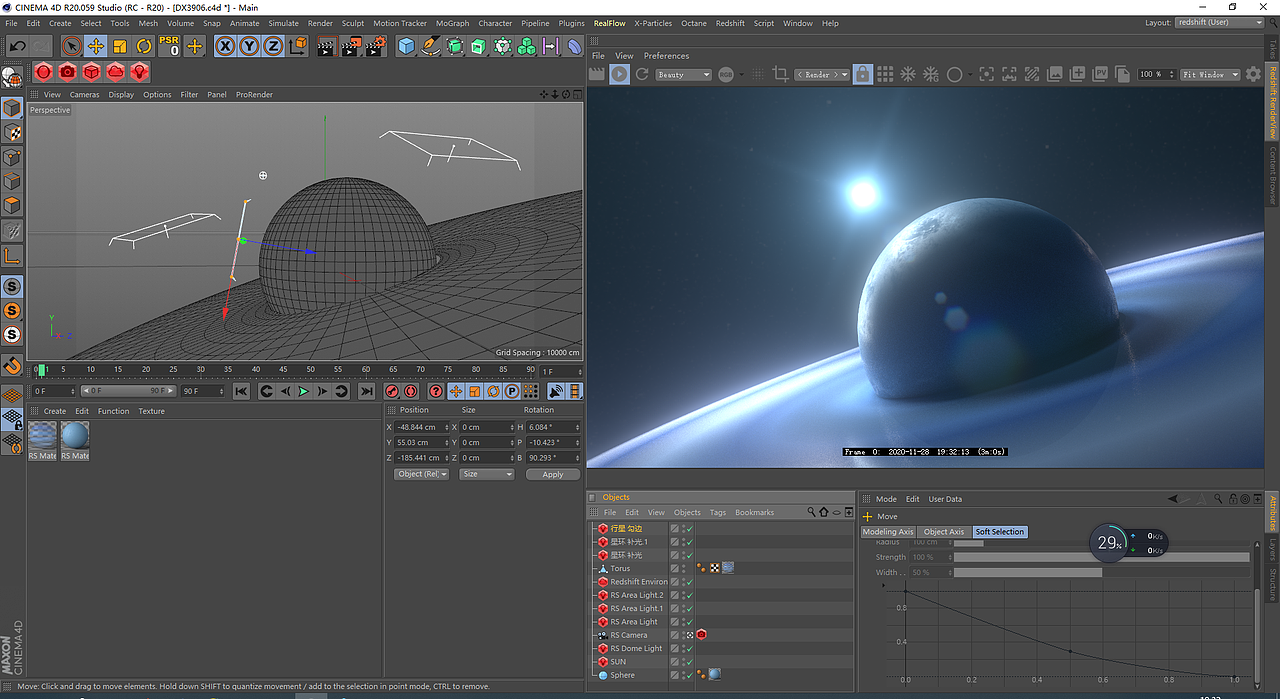Click the coordinate system cube icon
Screen dimensions: 1280x699
(297, 46)
